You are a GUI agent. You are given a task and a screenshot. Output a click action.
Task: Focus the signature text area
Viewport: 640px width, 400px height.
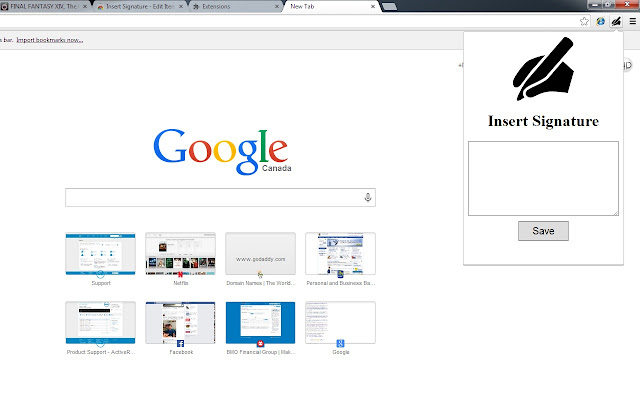tap(543, 178)
